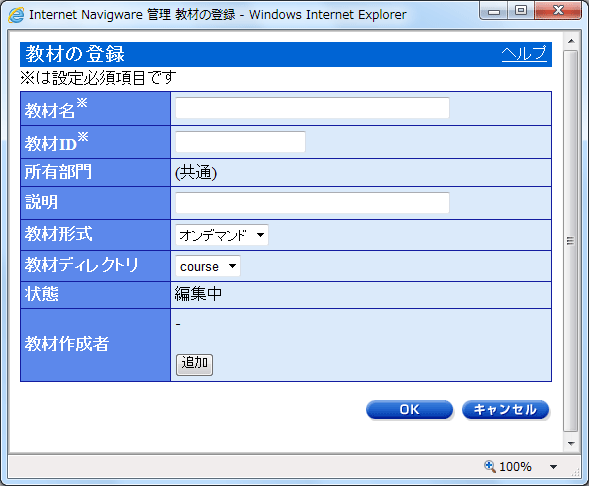Click the 教材の登録 heading
This screenshot has width=589, height=486.
click(x=75, y=54)
